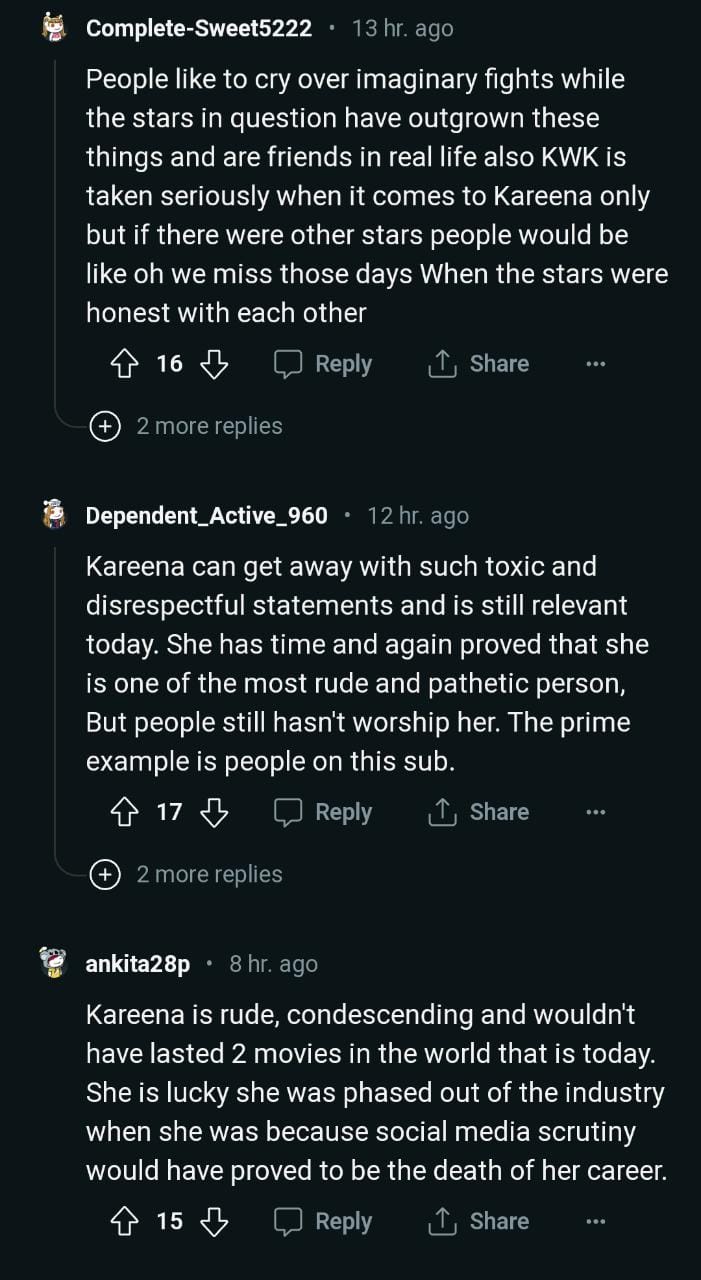
Task: Share ankita28p's comment
Action: (x=479, y=1221)
